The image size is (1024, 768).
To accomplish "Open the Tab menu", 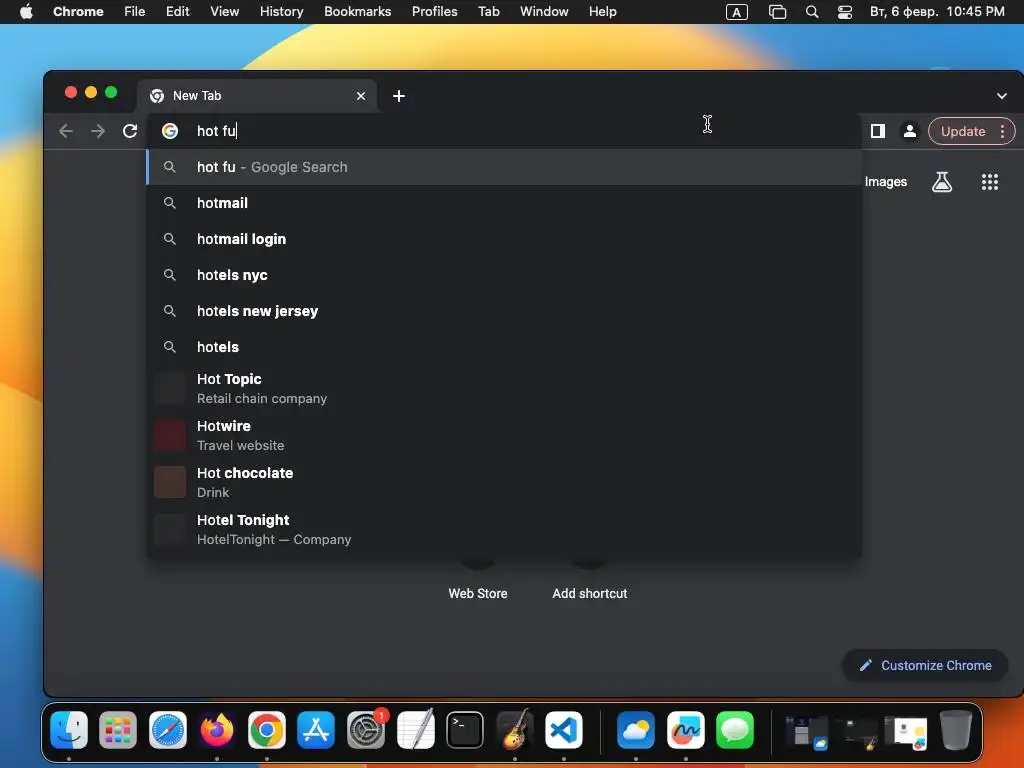I will point(488,12).
